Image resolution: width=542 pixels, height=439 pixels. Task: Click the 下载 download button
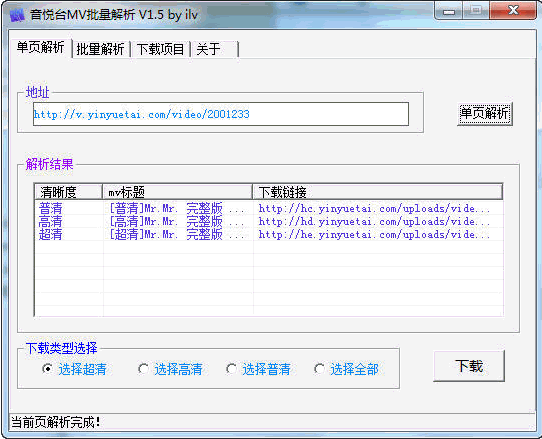point(469,366)
